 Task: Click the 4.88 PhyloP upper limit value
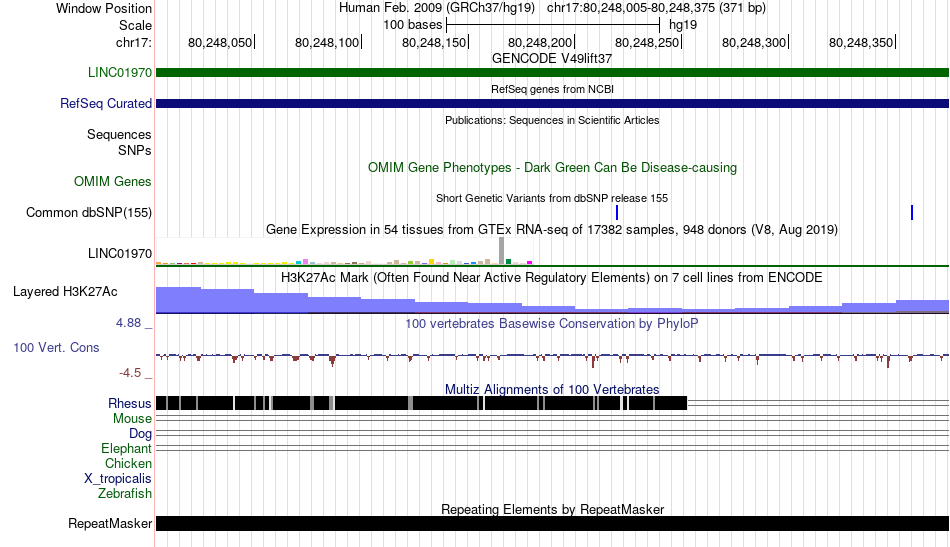(x=128, y=323)
